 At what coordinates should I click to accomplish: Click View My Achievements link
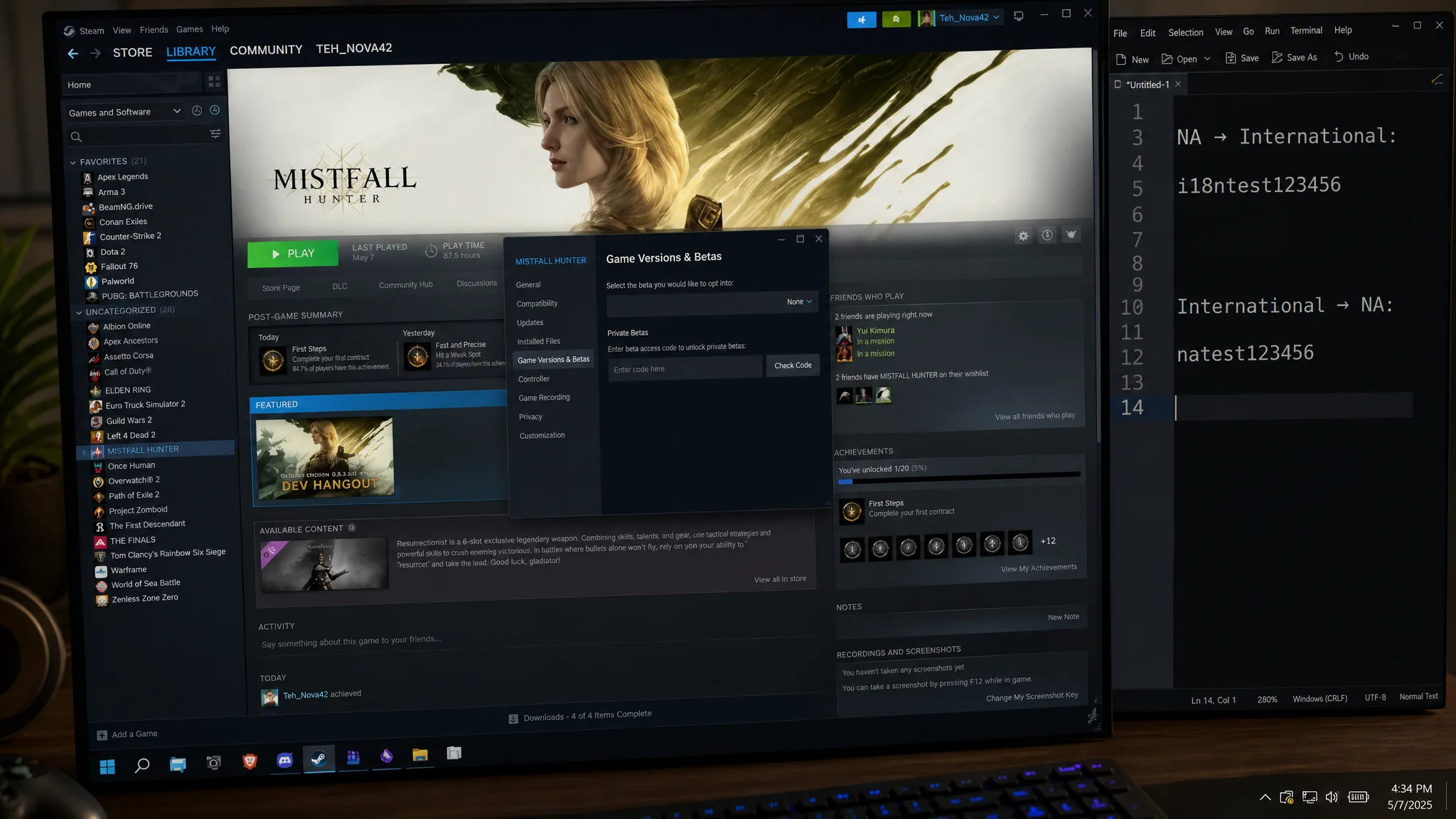(x=1039, y=568)
